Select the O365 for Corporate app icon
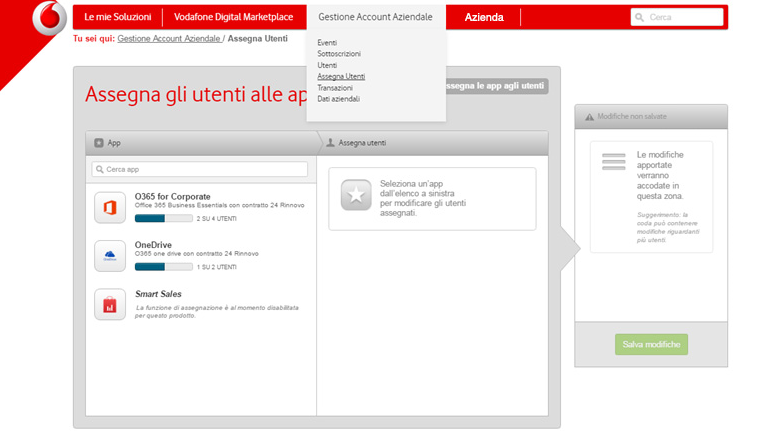Viewport: 762px width, 448px height. (110, 207)
